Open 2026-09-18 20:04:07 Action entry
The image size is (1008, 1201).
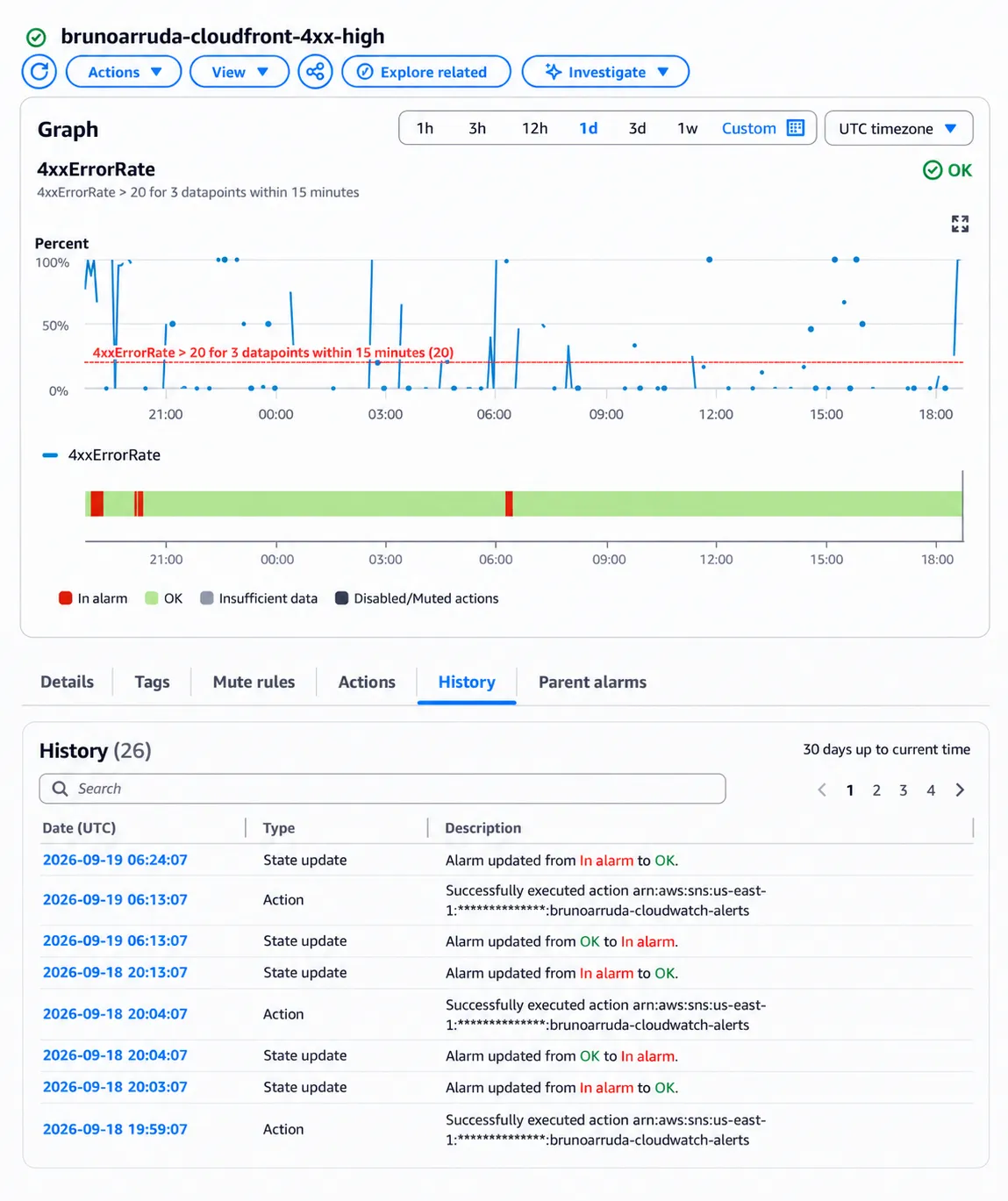(x=115, y=1013)
